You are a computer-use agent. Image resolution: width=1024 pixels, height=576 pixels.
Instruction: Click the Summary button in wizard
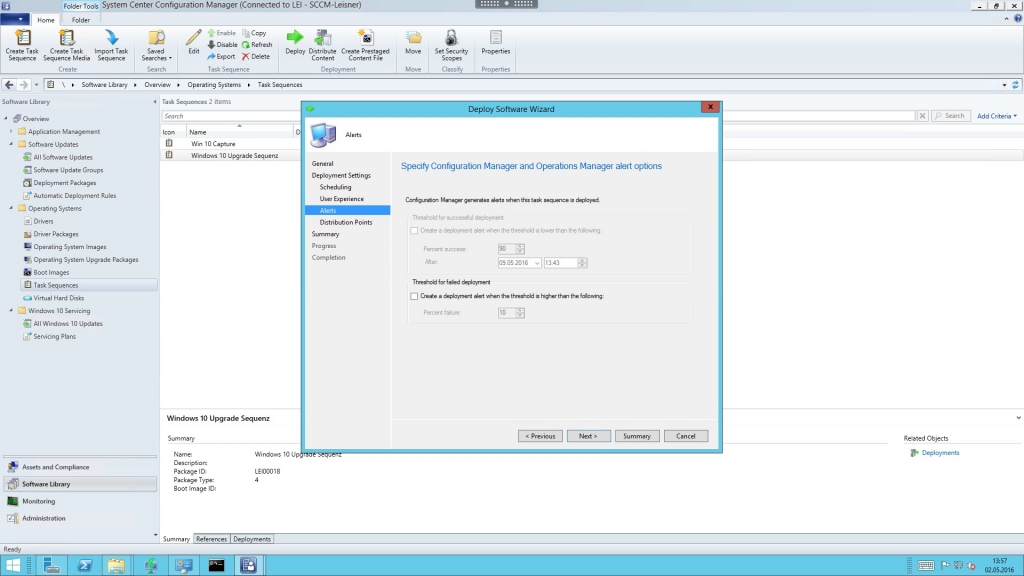point(637,436)
